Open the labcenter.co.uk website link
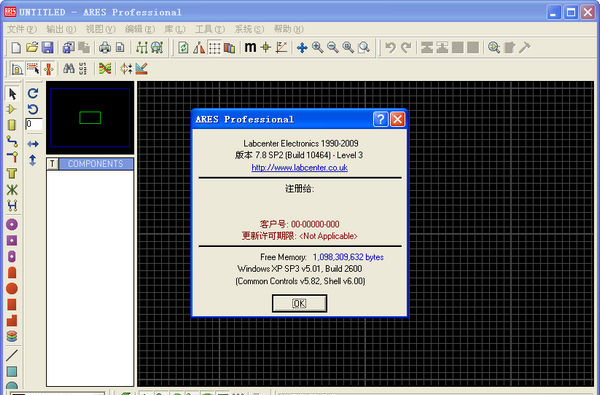 [299, 168]
